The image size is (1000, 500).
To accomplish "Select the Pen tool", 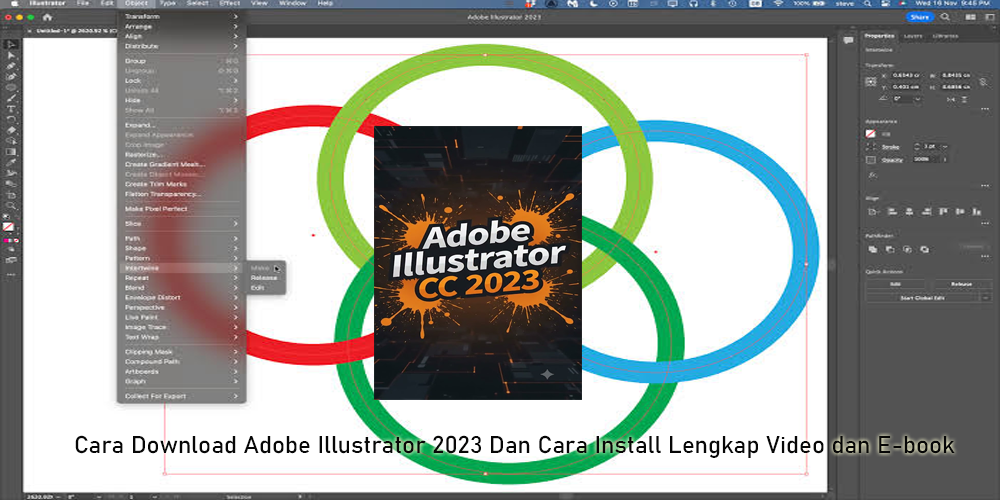I will [x=11, y=66].
